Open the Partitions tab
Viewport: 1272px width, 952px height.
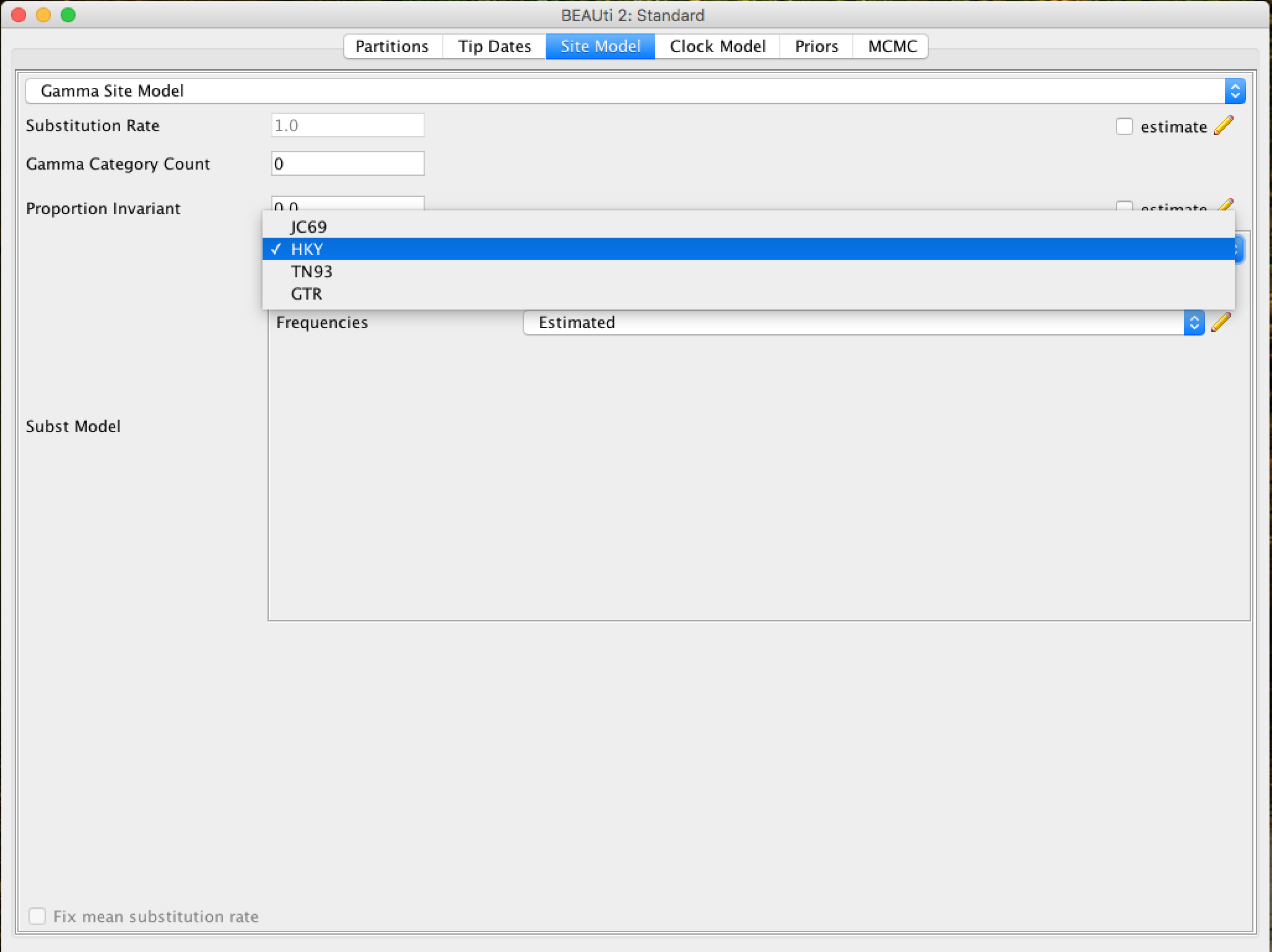pyautogui.click(x=393, y=46)
